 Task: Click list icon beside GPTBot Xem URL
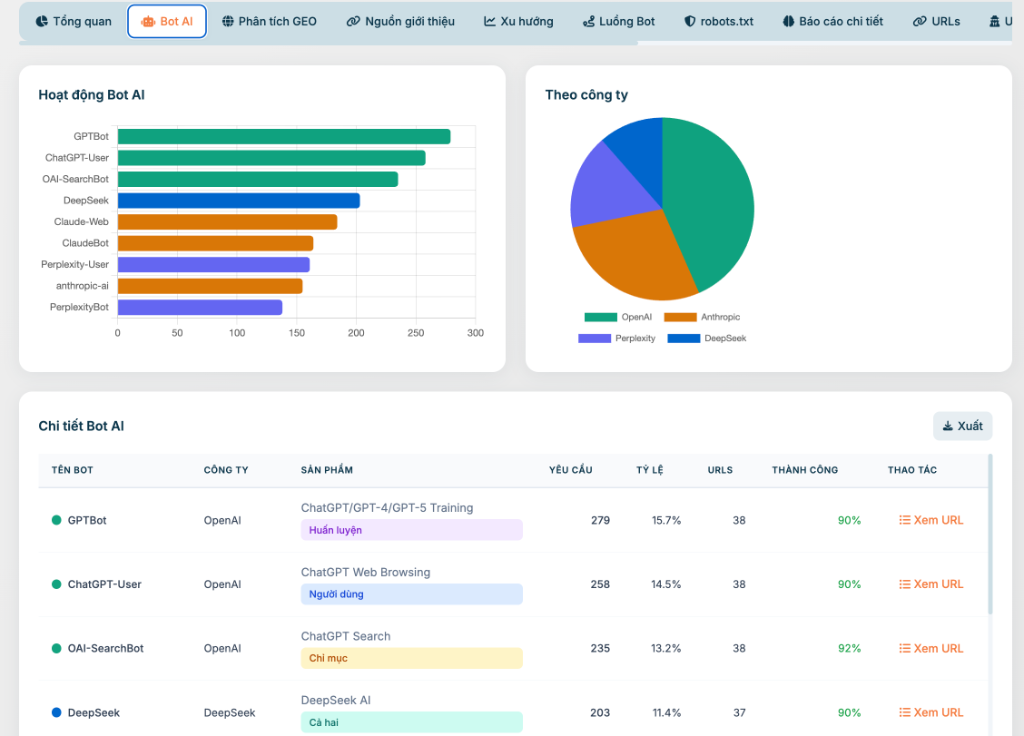[x=904, y=520]
